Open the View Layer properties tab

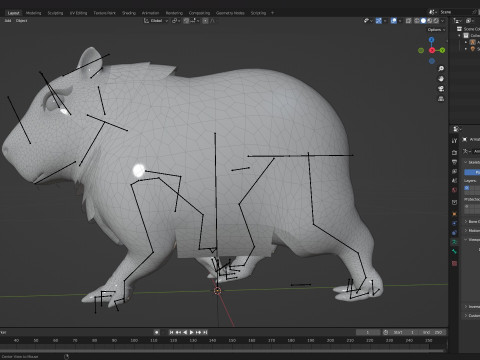[x=454, y=171]
